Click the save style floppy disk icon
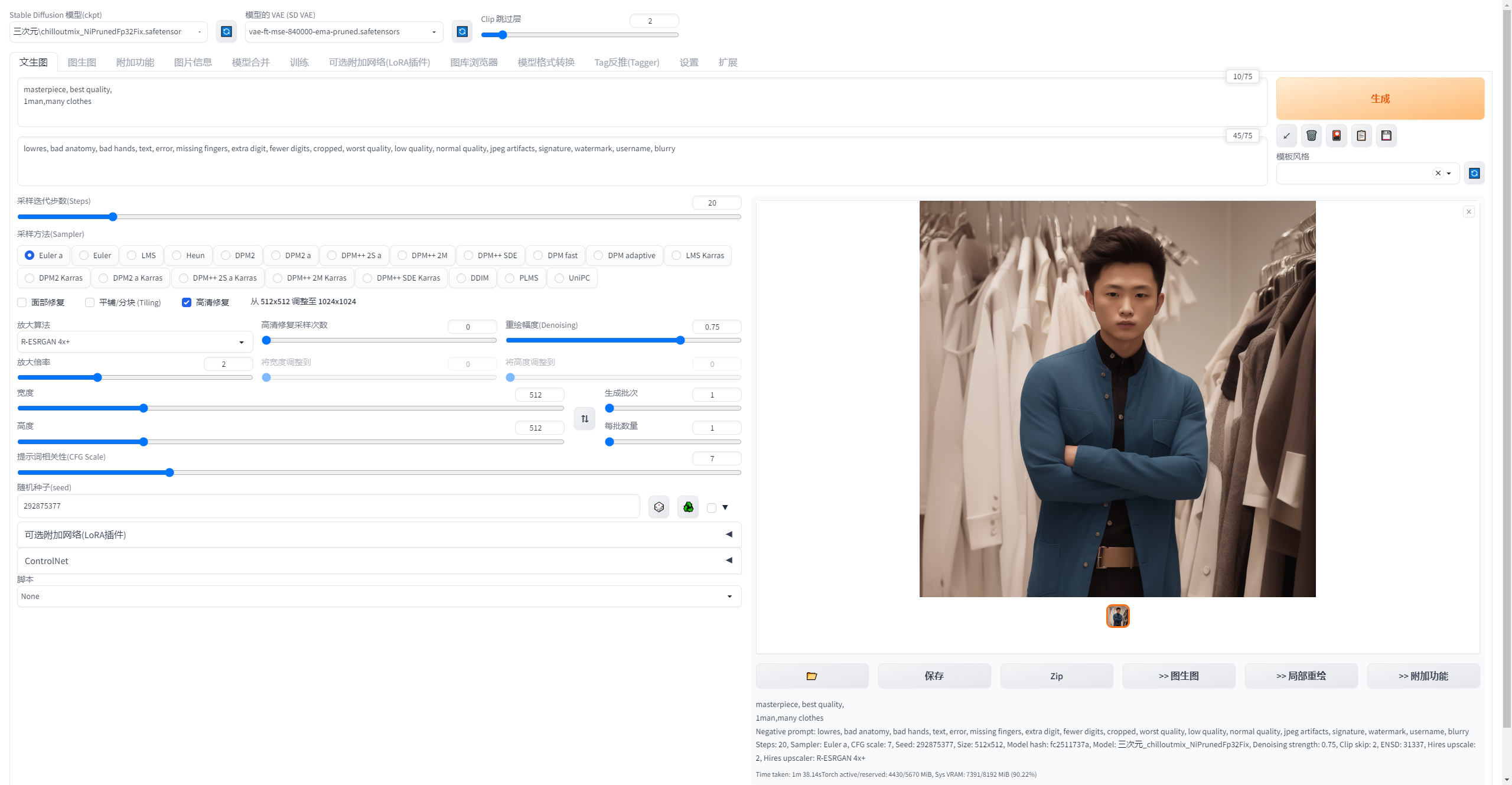 (x=1386, y=136)
